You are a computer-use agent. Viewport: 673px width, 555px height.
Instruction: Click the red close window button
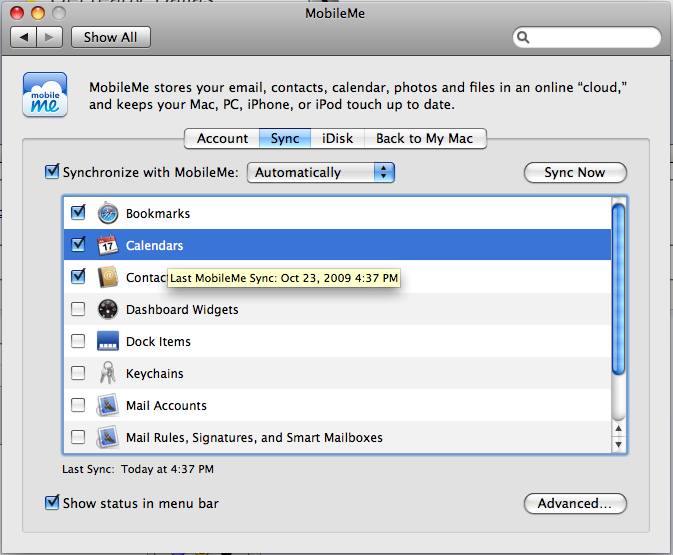pos(17,13)
